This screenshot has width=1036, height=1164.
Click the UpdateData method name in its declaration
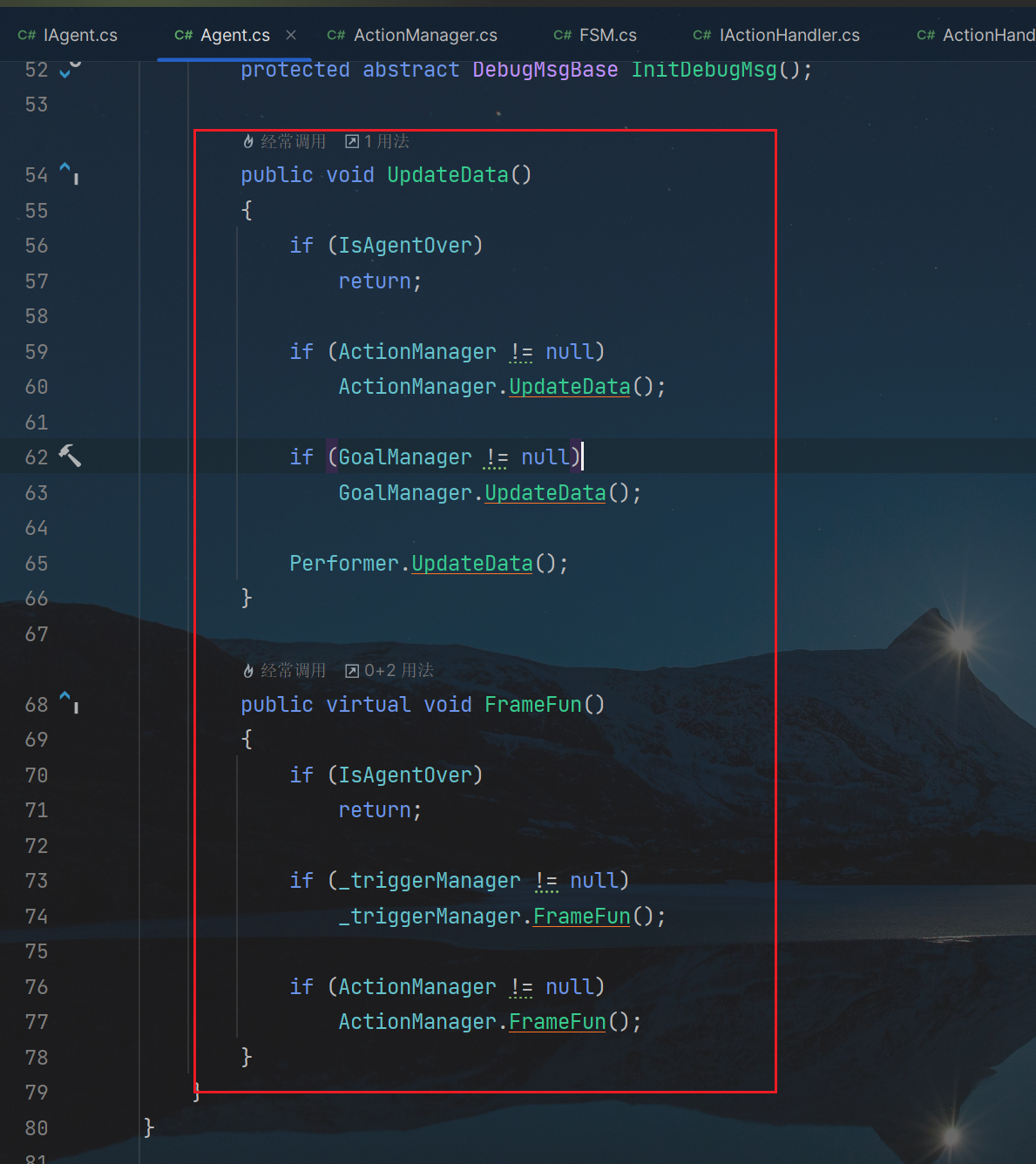[x=448, y=175]
